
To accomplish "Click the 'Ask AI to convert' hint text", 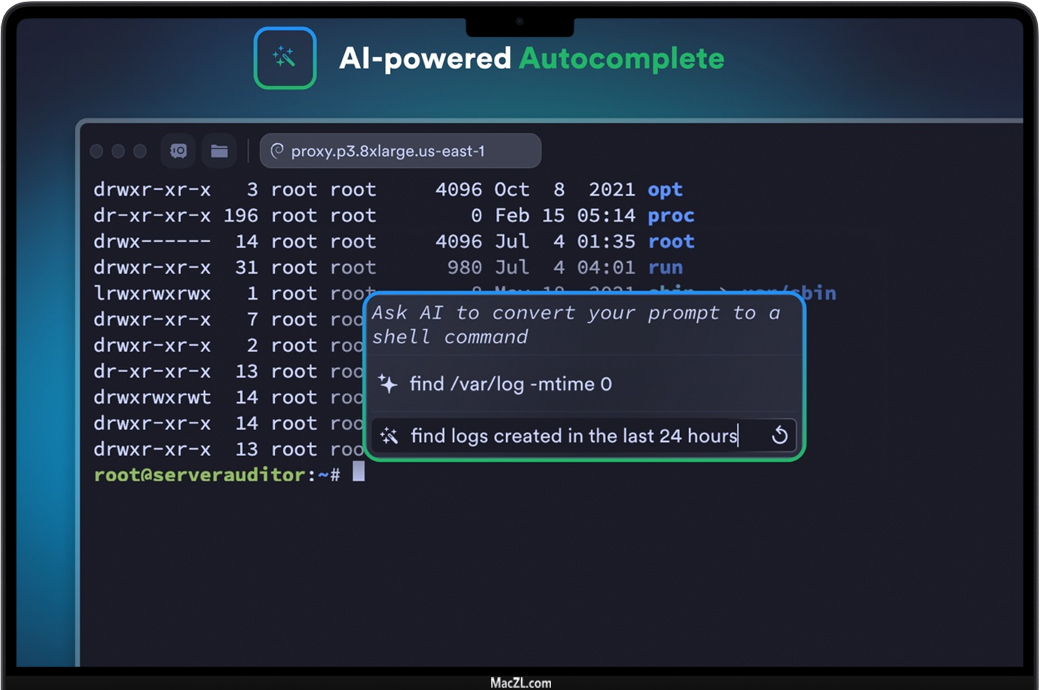I will 575,325.
